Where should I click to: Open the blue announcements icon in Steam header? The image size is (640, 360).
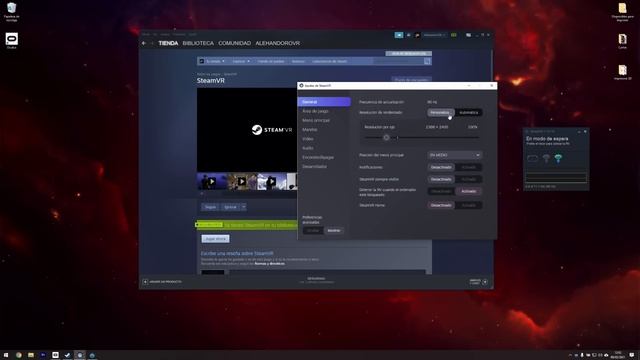pos(399,35)
